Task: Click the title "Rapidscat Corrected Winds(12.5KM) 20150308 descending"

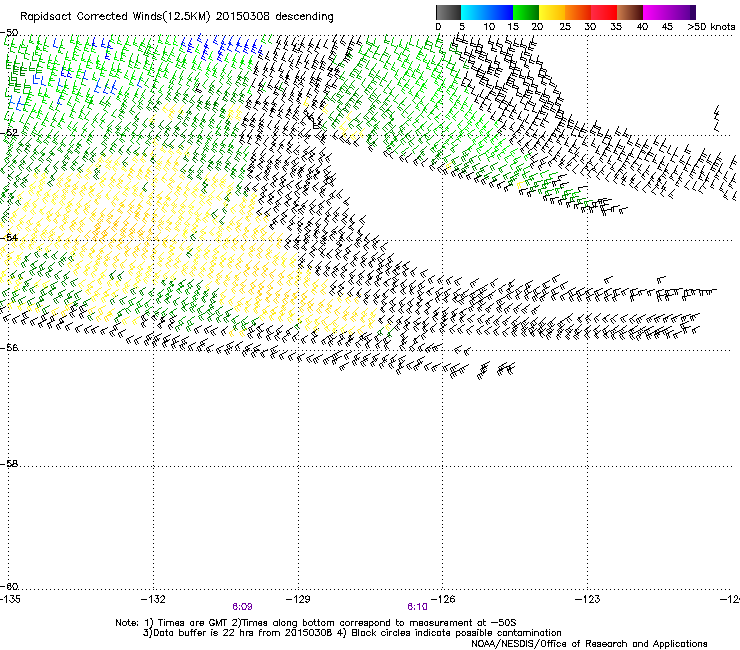Action: (177, 17)
